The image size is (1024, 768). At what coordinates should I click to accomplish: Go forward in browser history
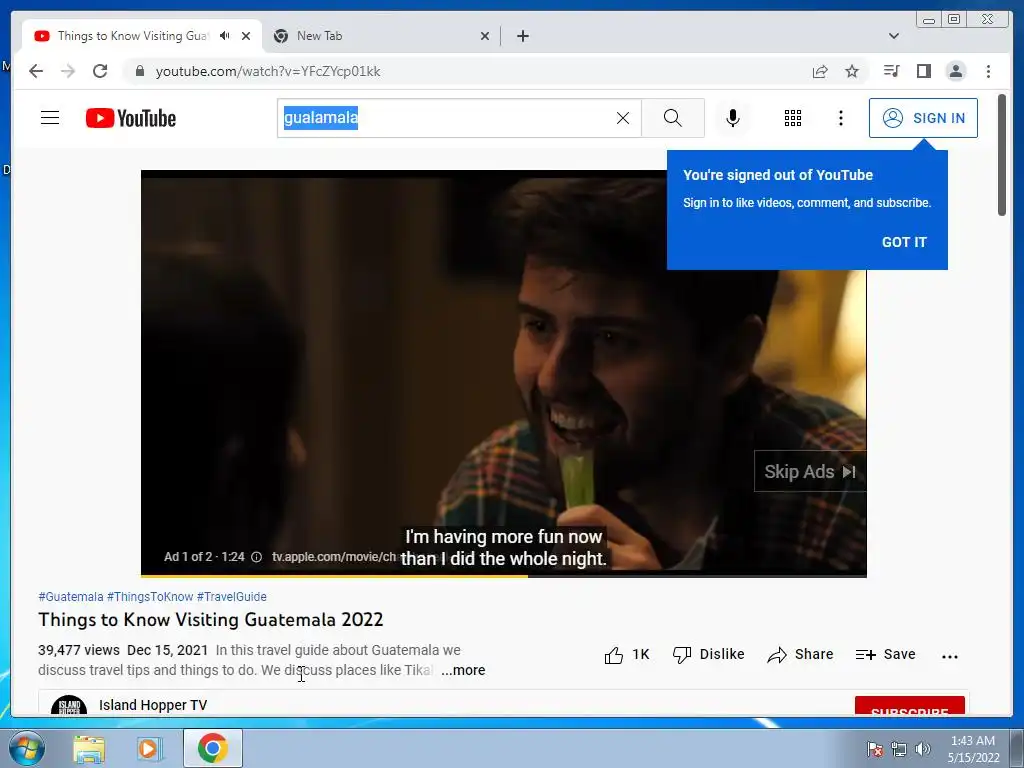68,71
